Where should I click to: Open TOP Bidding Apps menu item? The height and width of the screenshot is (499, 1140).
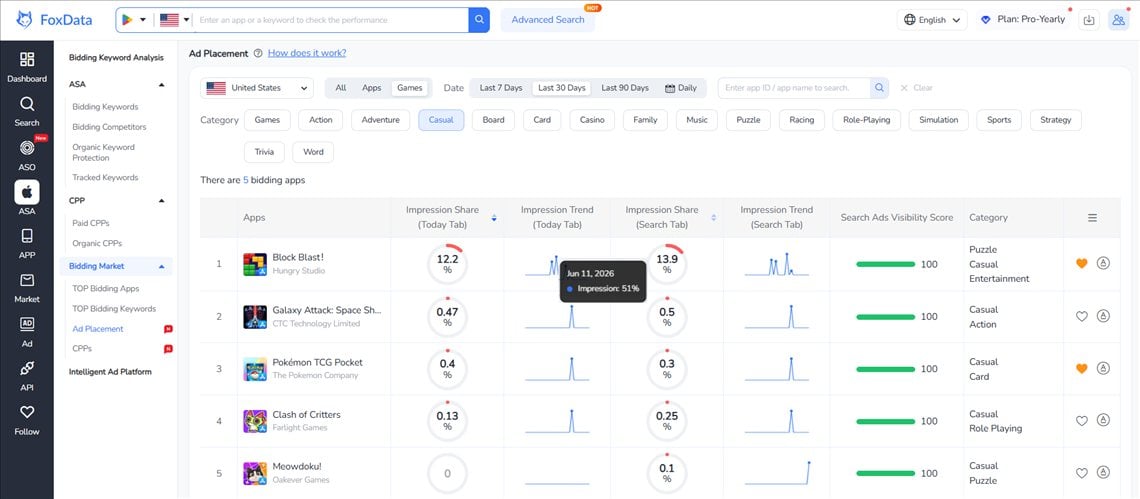click(x=105, y=289)
